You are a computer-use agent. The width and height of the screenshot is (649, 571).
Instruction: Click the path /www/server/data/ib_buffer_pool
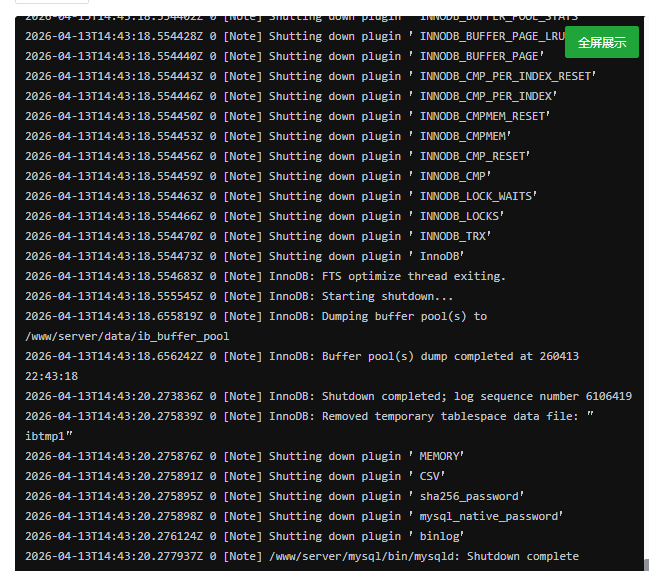tap(127, 336)
